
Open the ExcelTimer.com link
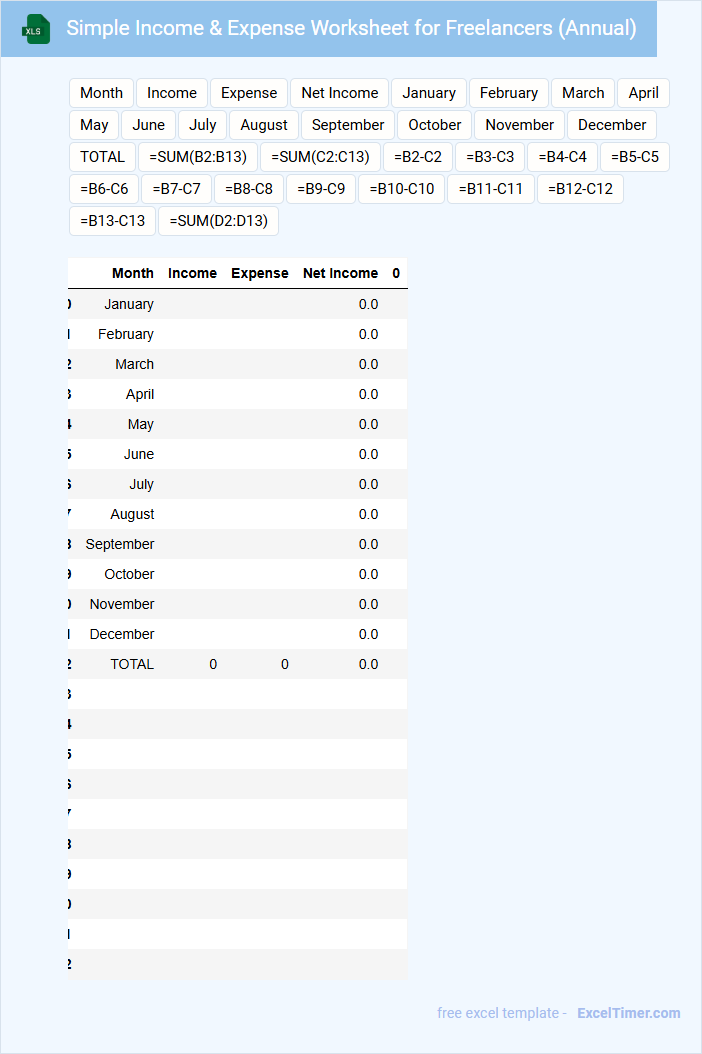629,1013
